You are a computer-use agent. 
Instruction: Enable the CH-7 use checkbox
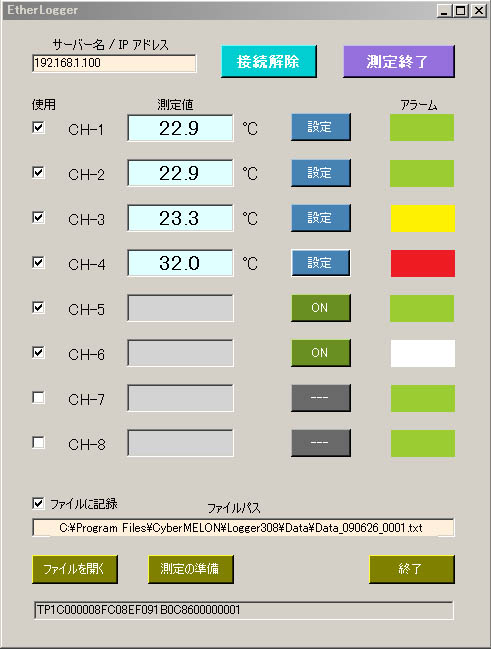pyautogui.click(x=39, y=398)
